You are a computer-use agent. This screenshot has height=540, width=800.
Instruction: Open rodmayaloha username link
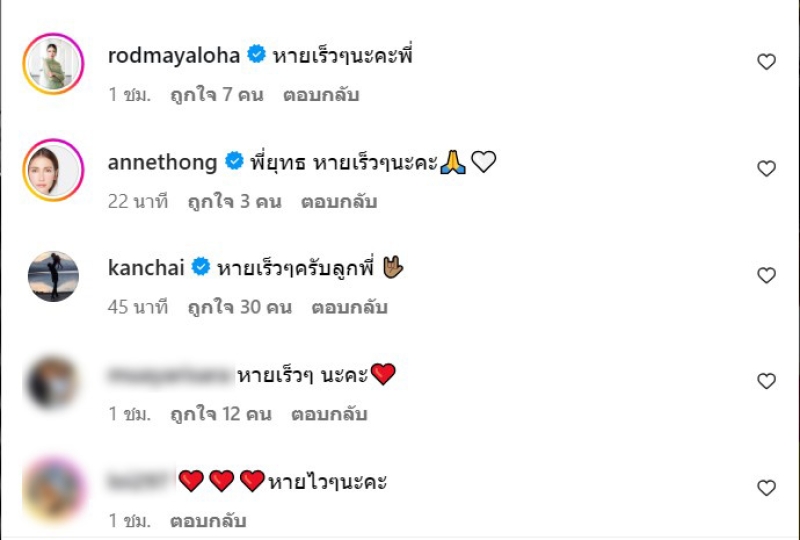pyautogui.click(x=174, y=55)
